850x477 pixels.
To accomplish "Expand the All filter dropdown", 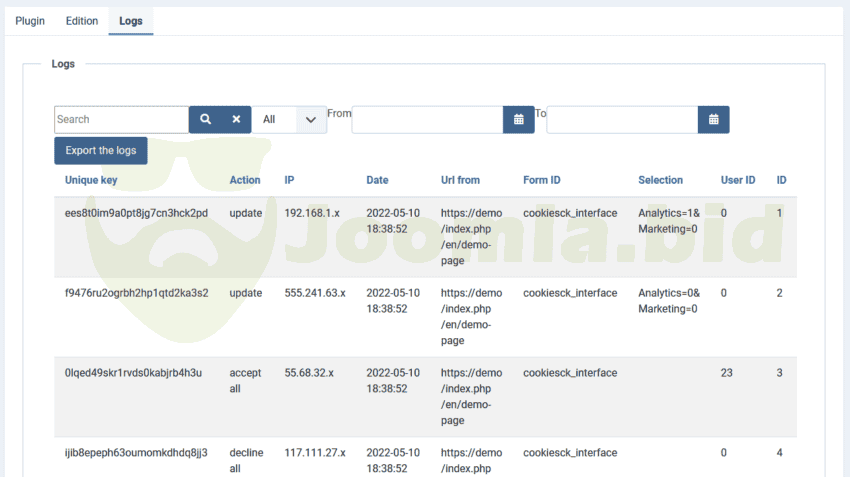I will point(289,120).
